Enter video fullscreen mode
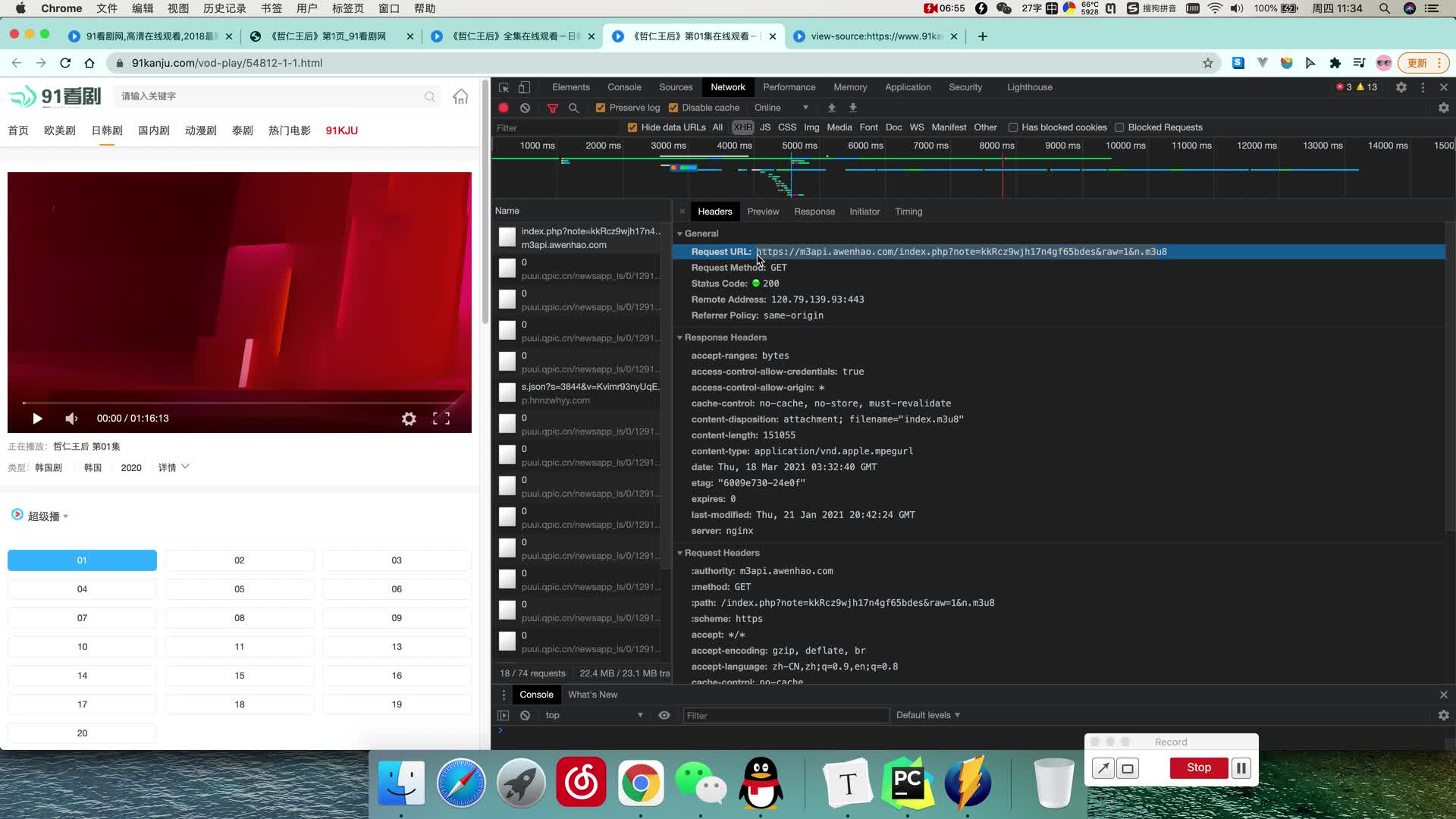1456x819 pixels. [x=441, y=419]
